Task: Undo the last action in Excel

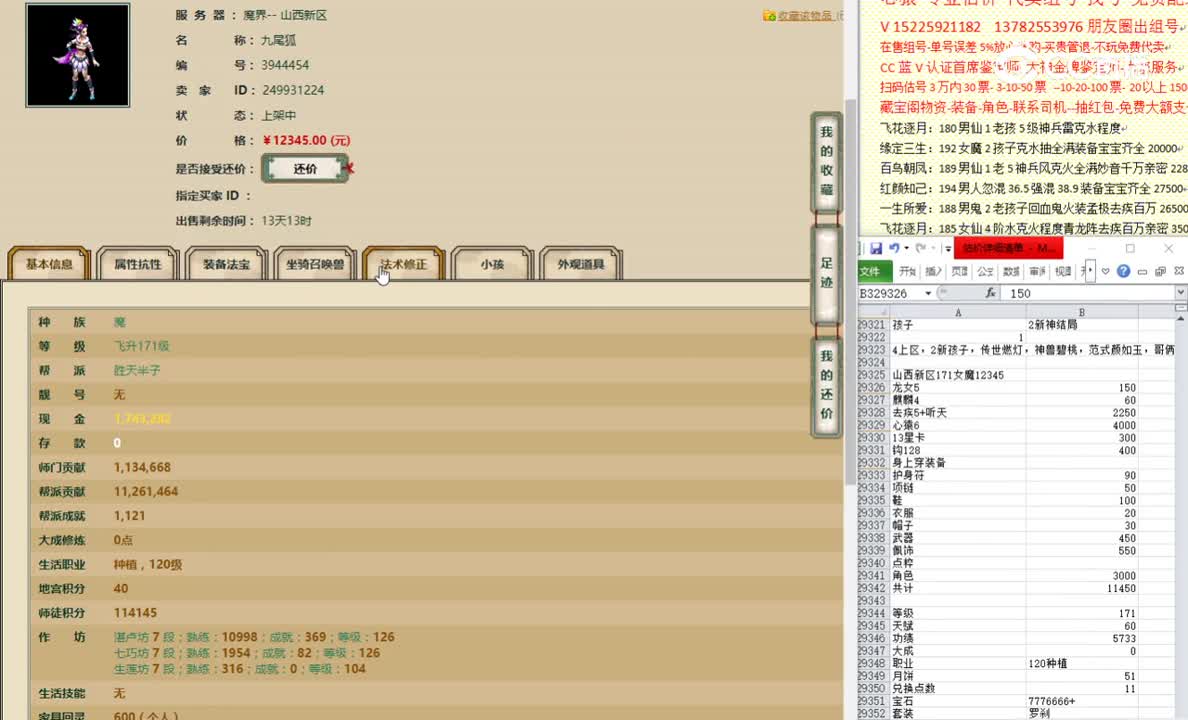Action: (893, 247)
